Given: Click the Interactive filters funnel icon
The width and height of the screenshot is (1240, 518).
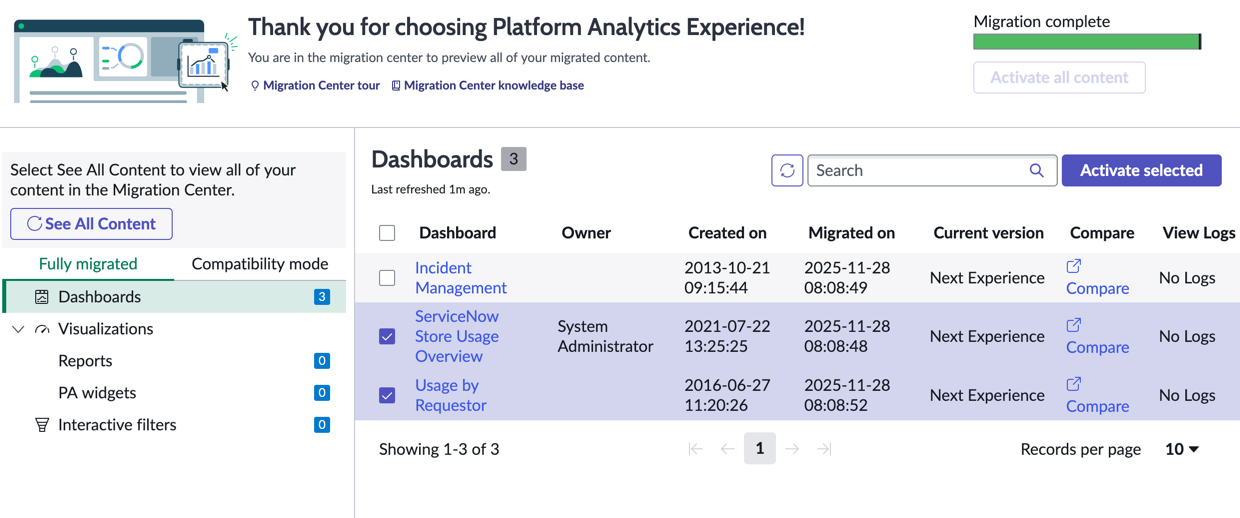Looking at the screenshot, I should click(x=42, y=425).
